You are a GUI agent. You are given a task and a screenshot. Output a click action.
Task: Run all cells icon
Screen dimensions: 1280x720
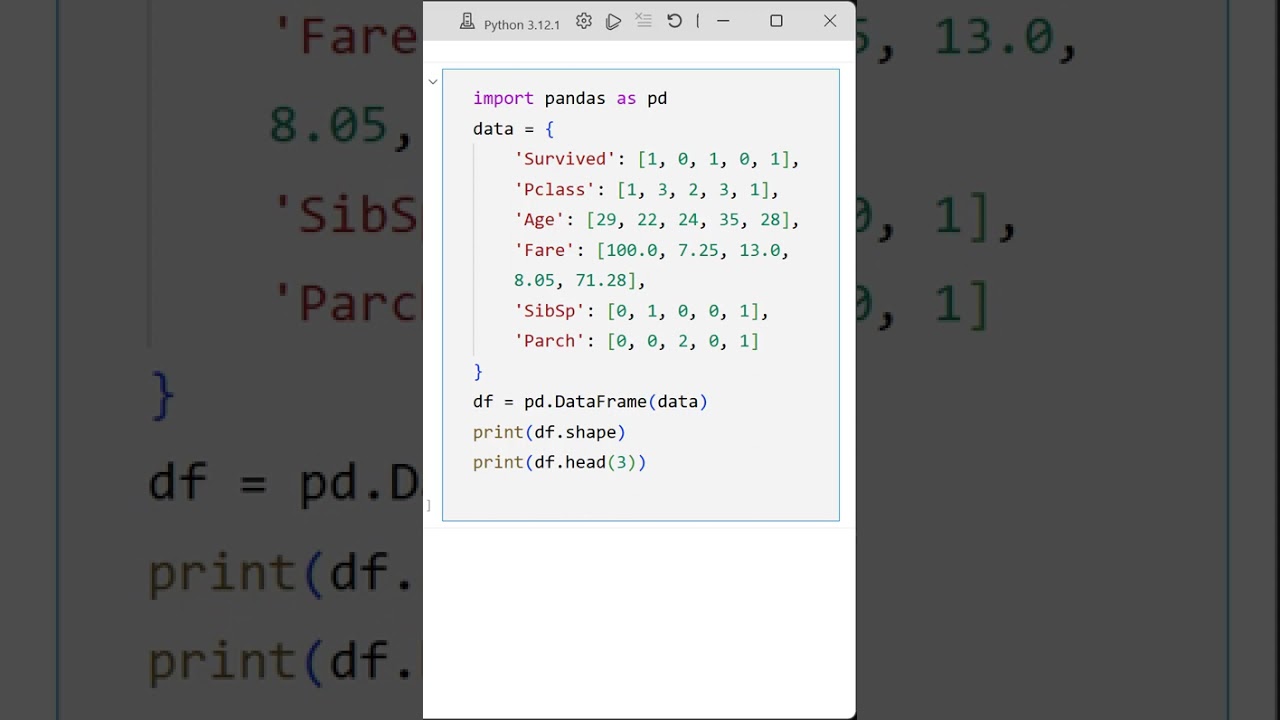click(x=614, y=21)
